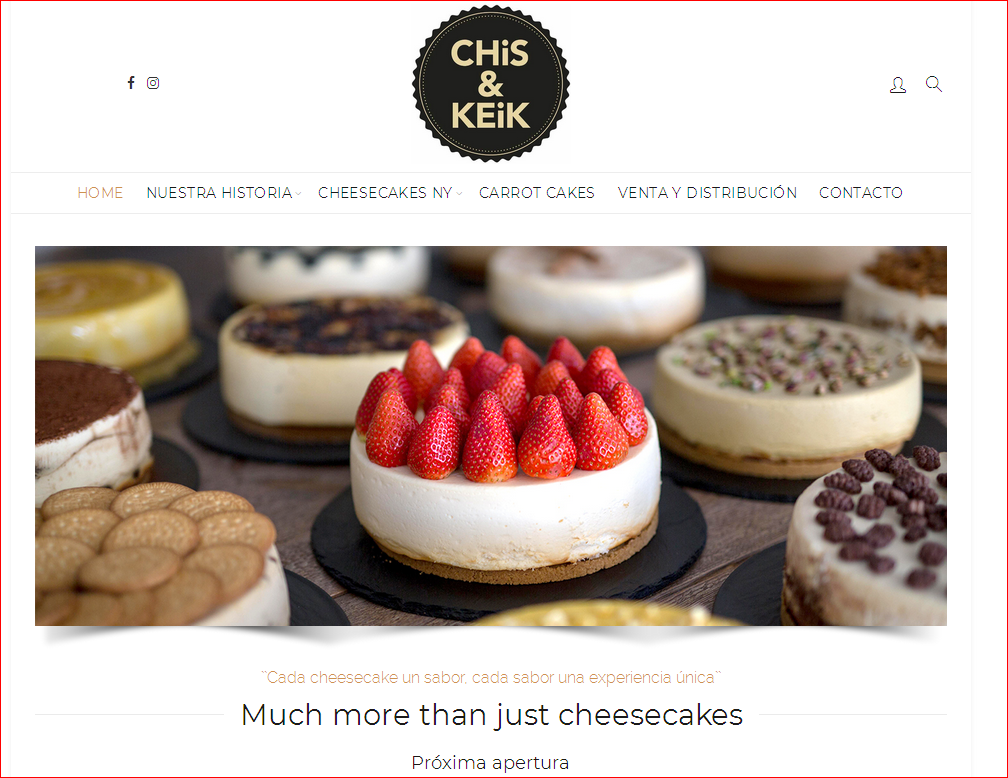The image size is (1008, 778).
Task: Click the Chis & Keik logo
Action: pos(490,84)
